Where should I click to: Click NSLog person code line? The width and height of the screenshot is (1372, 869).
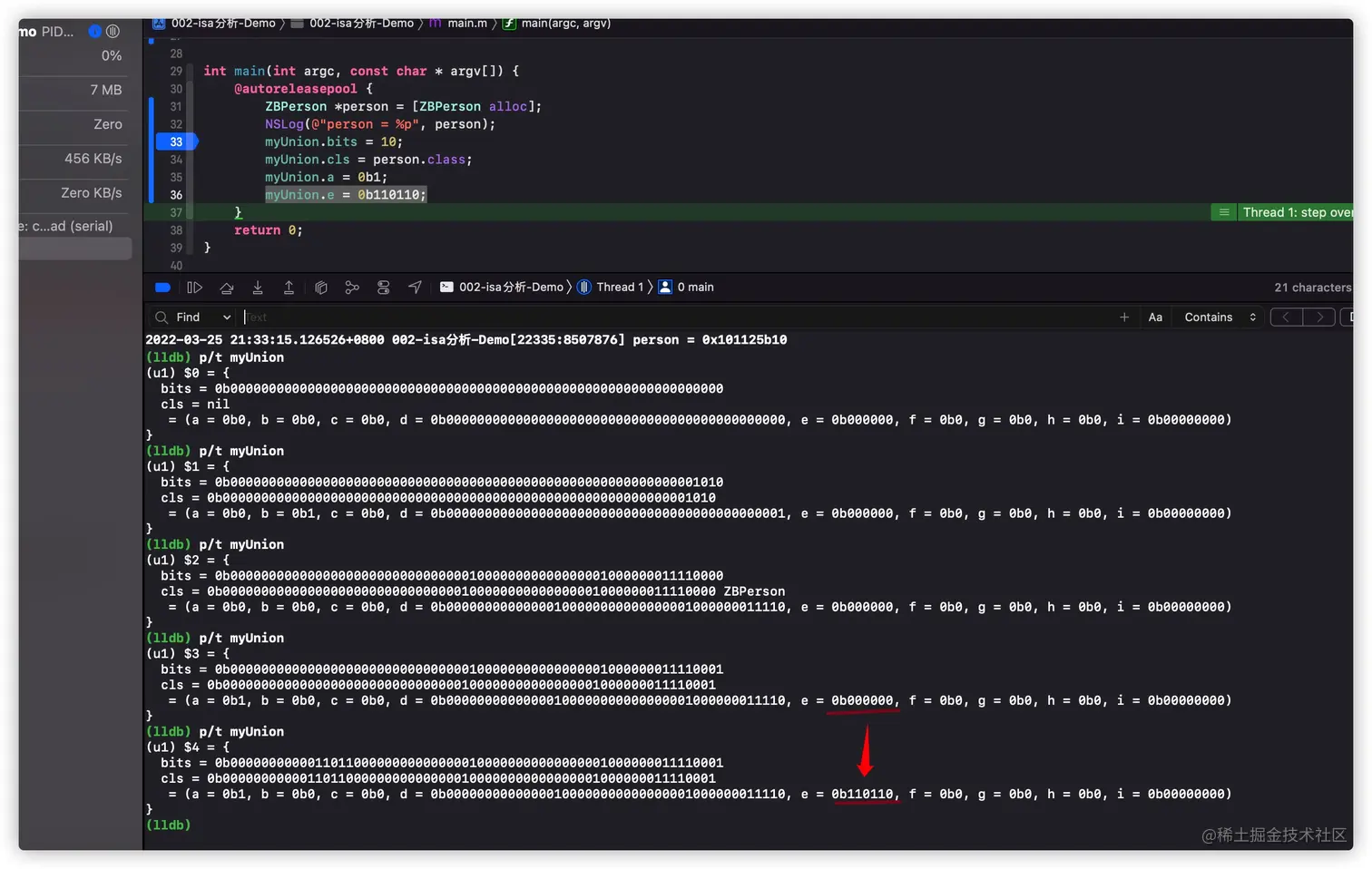coord(380,124)
